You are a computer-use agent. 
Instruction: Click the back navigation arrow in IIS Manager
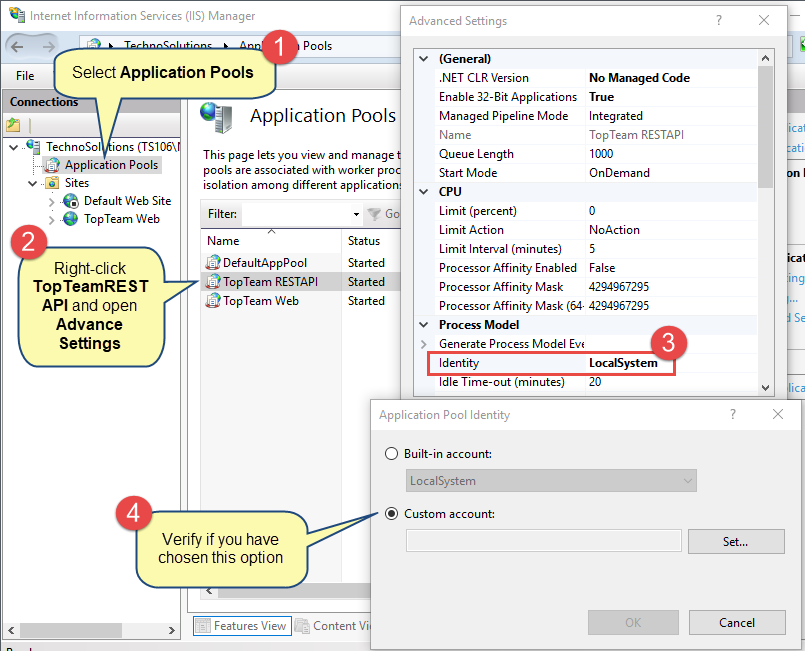(x=17, y=47)
